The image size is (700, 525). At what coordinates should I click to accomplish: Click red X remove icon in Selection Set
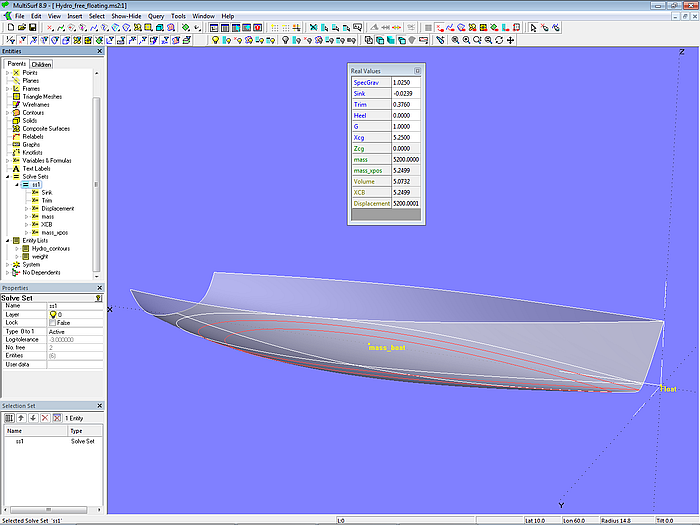pos(43,416)
